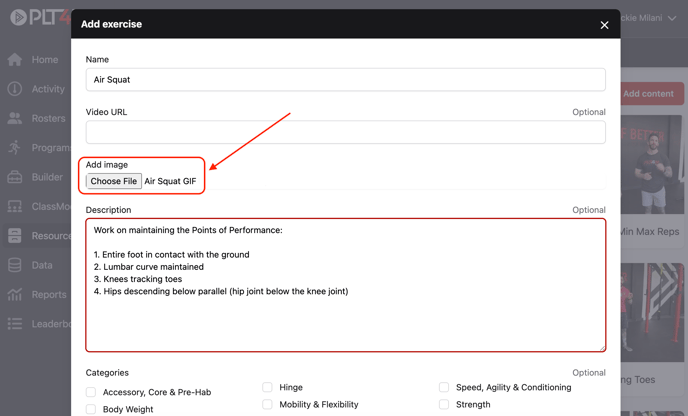Click the Add content button
The image size is (688, 416).
coord(648,94)
